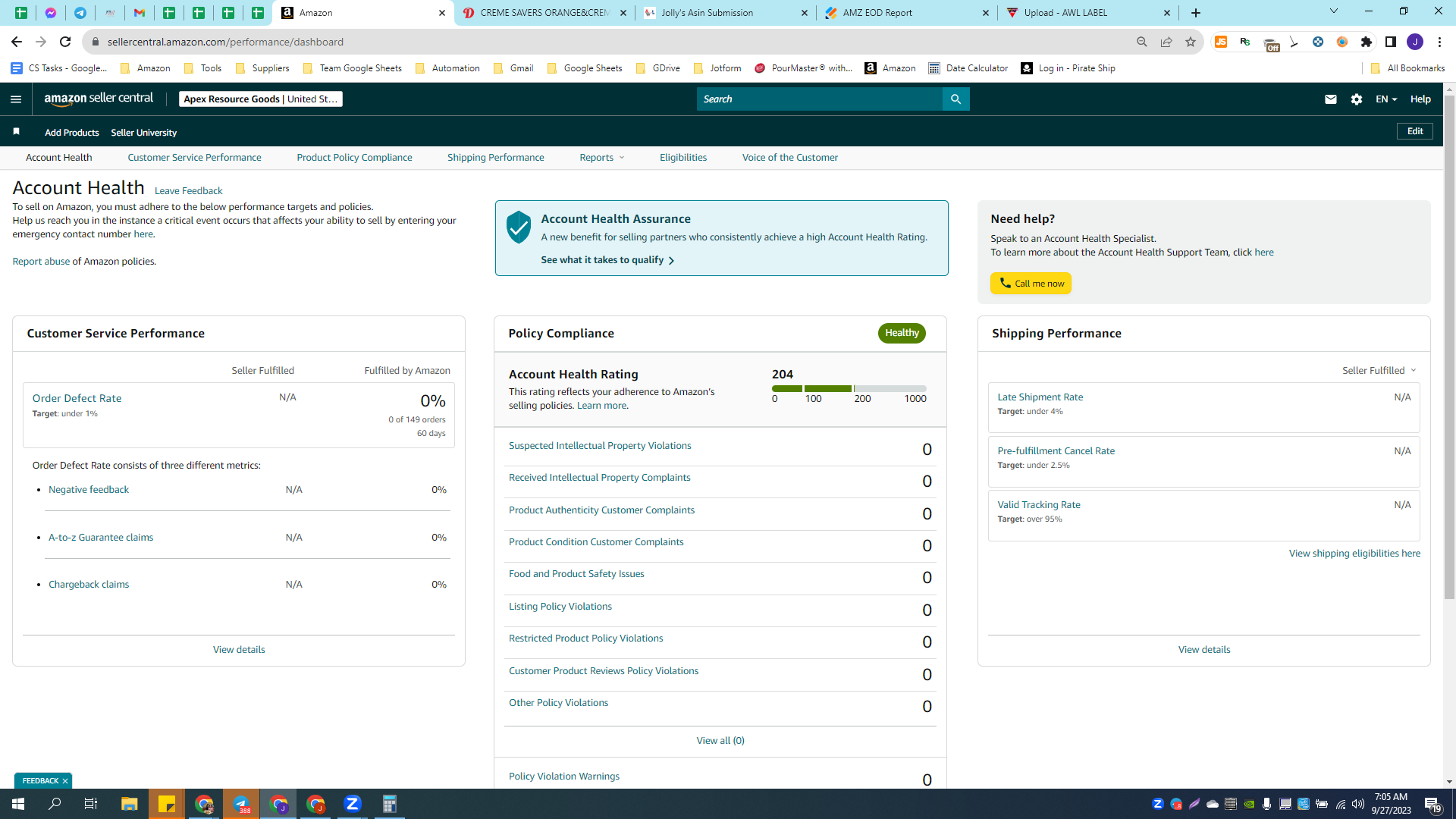Open Valid Tracking Rate link
Viewport: 1456px width, 819px height.
1039,505
